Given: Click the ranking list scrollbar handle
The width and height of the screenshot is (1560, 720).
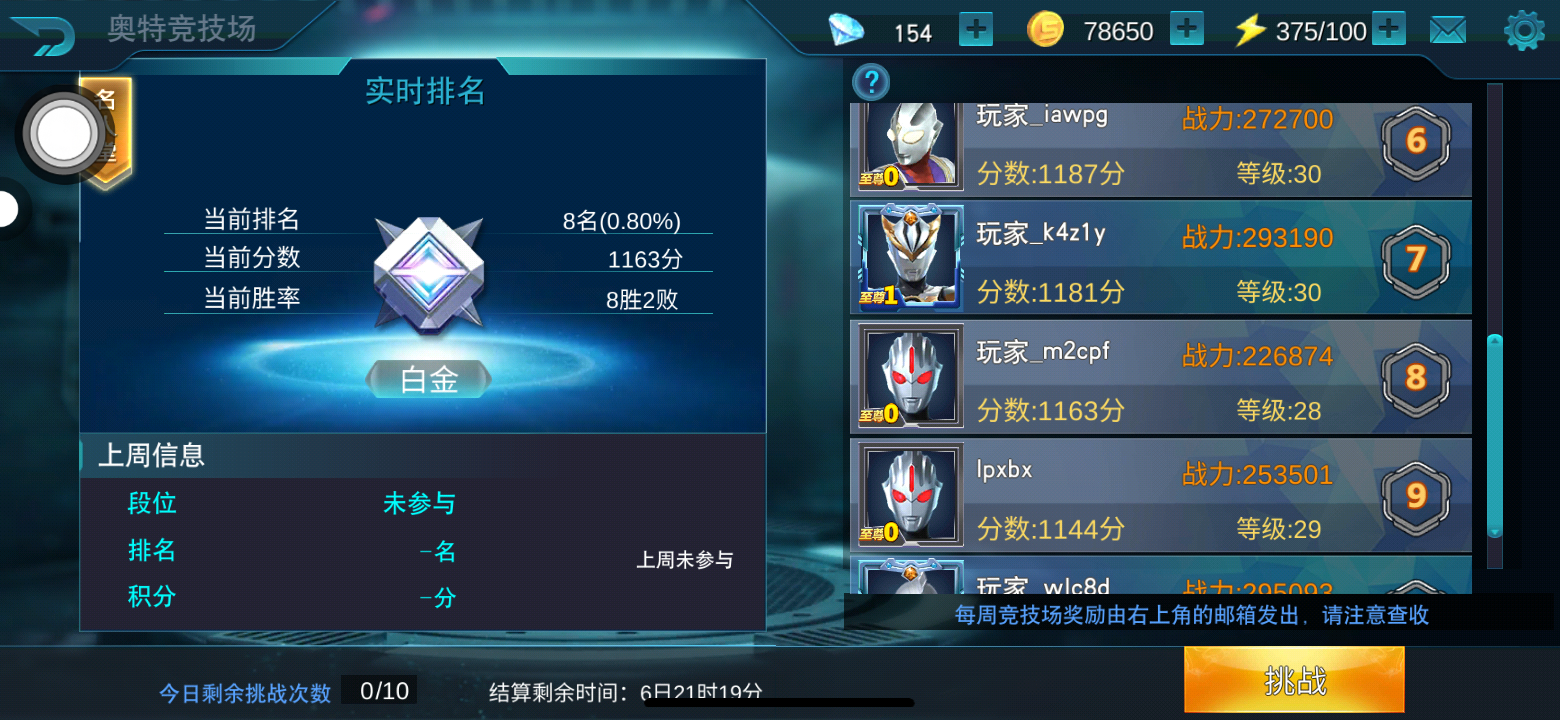Looking at the screenshot, I should tap(1495, 436).
